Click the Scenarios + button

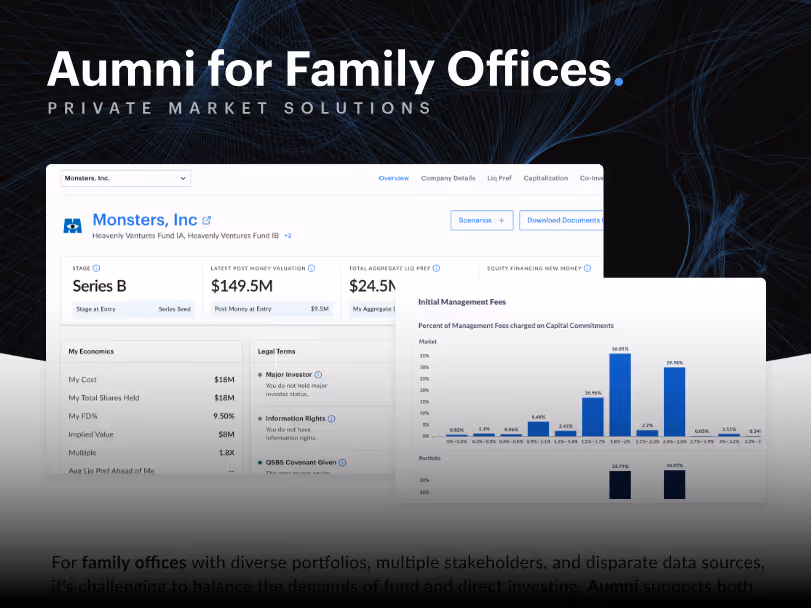482,220
